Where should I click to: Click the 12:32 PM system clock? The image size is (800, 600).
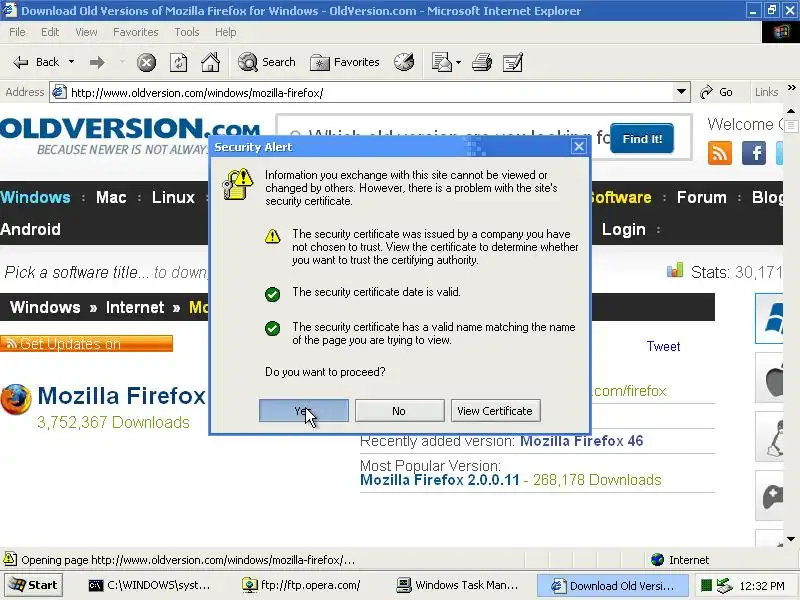click(x=762, y=586)
